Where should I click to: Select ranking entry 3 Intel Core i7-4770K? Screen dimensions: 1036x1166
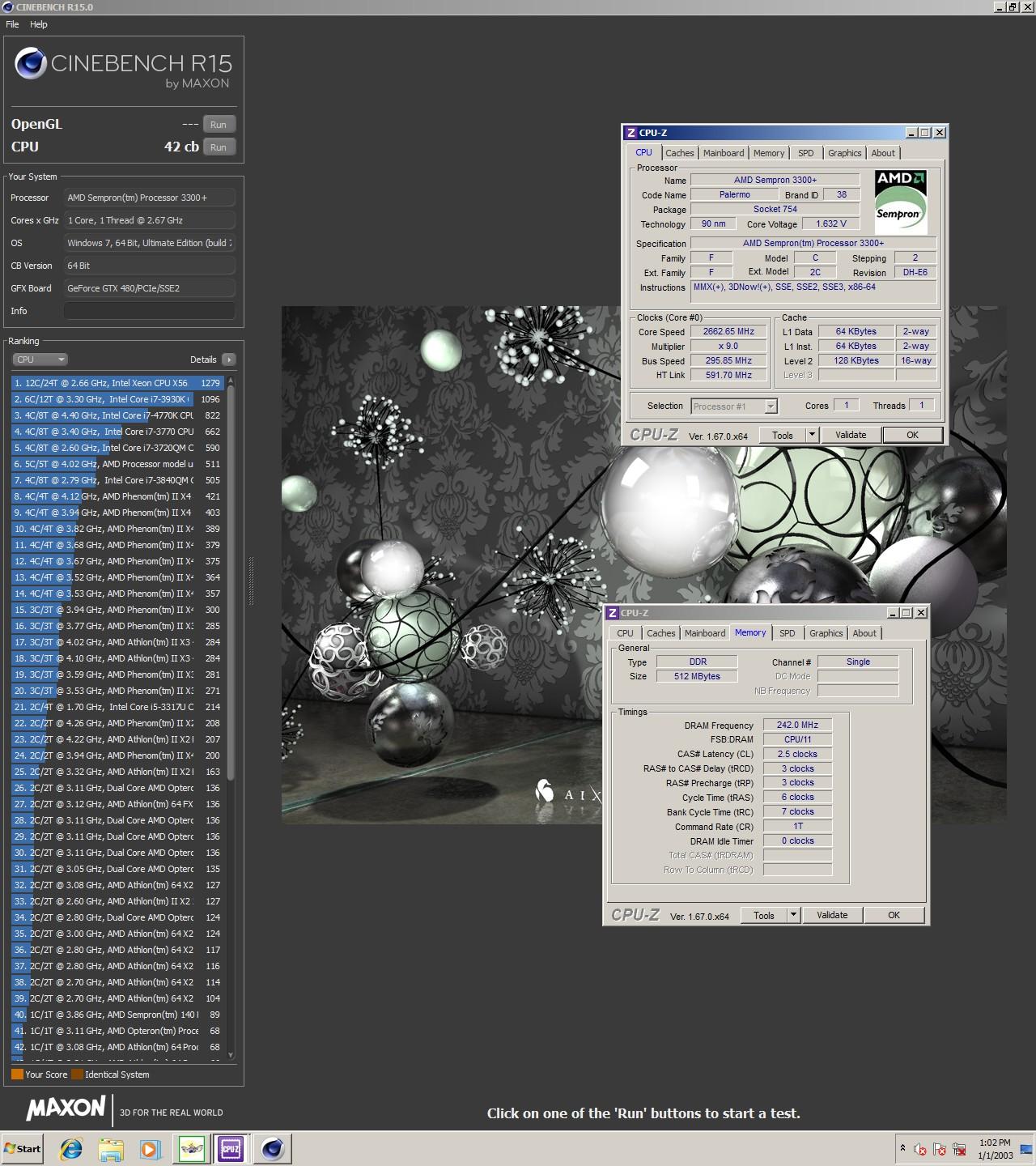coord(117,415)
